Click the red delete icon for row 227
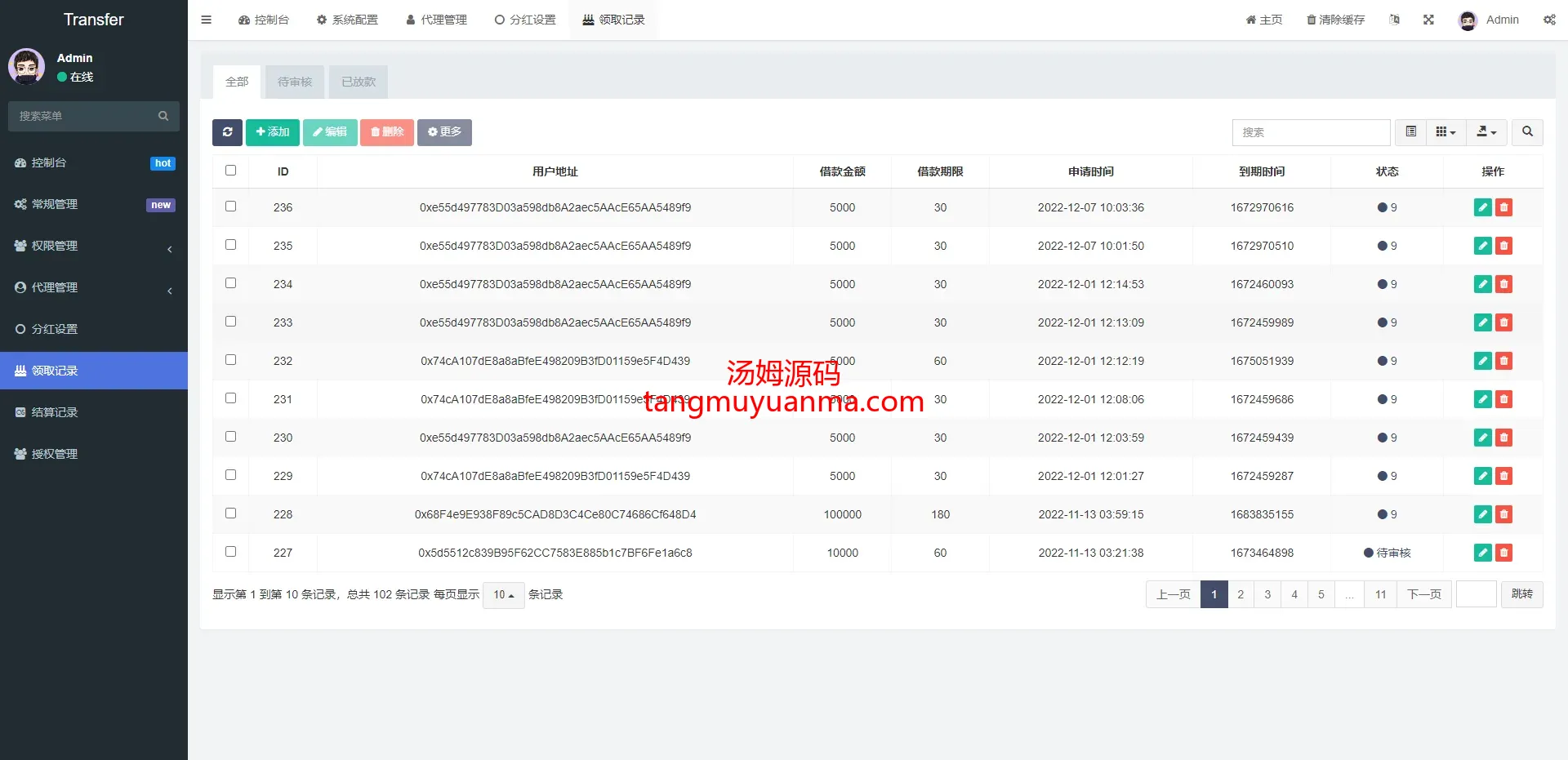 tap(1503, 553)
